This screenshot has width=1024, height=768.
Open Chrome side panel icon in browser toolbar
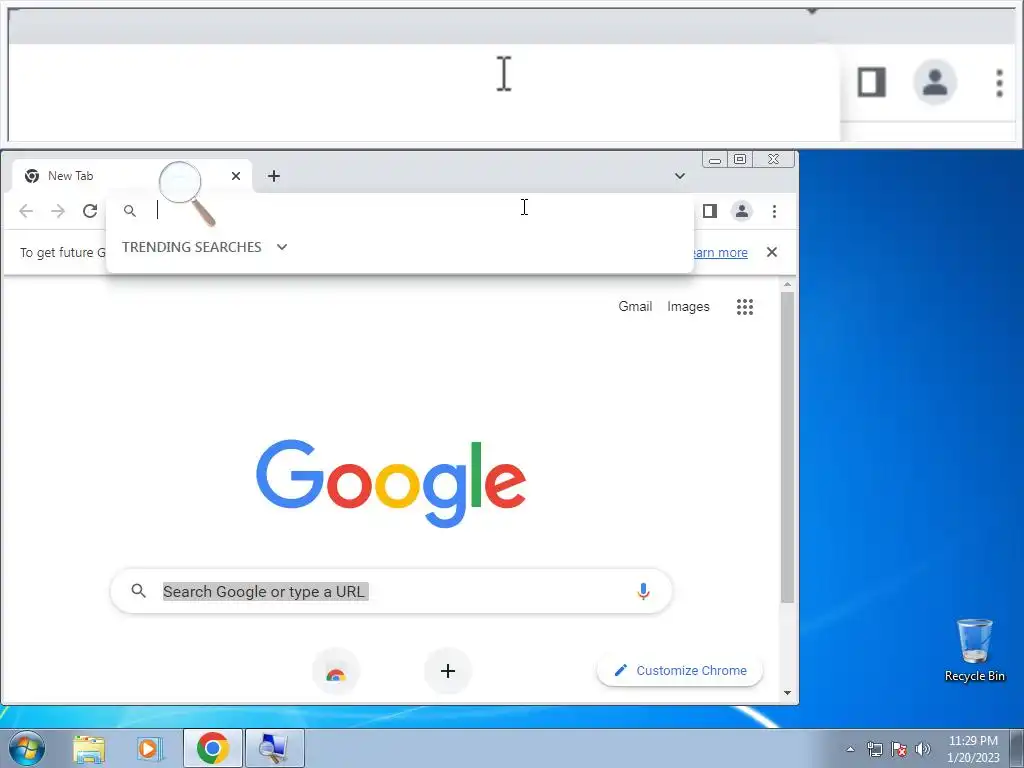pyautogui.click(x=710, y=211)
